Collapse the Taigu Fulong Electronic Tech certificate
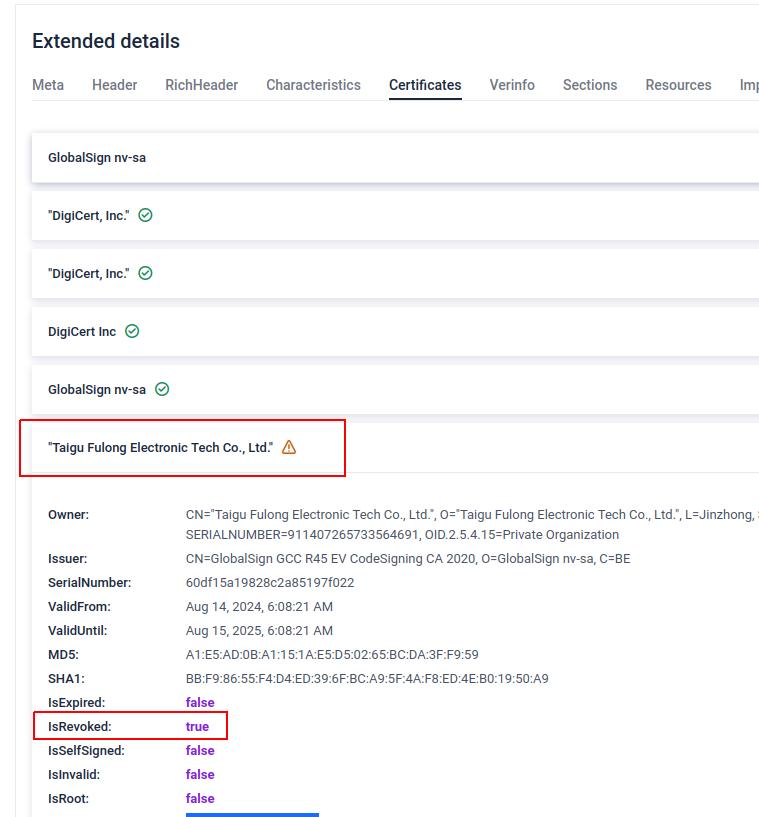This screenshot has width=759, height=817. pos(395,448)
